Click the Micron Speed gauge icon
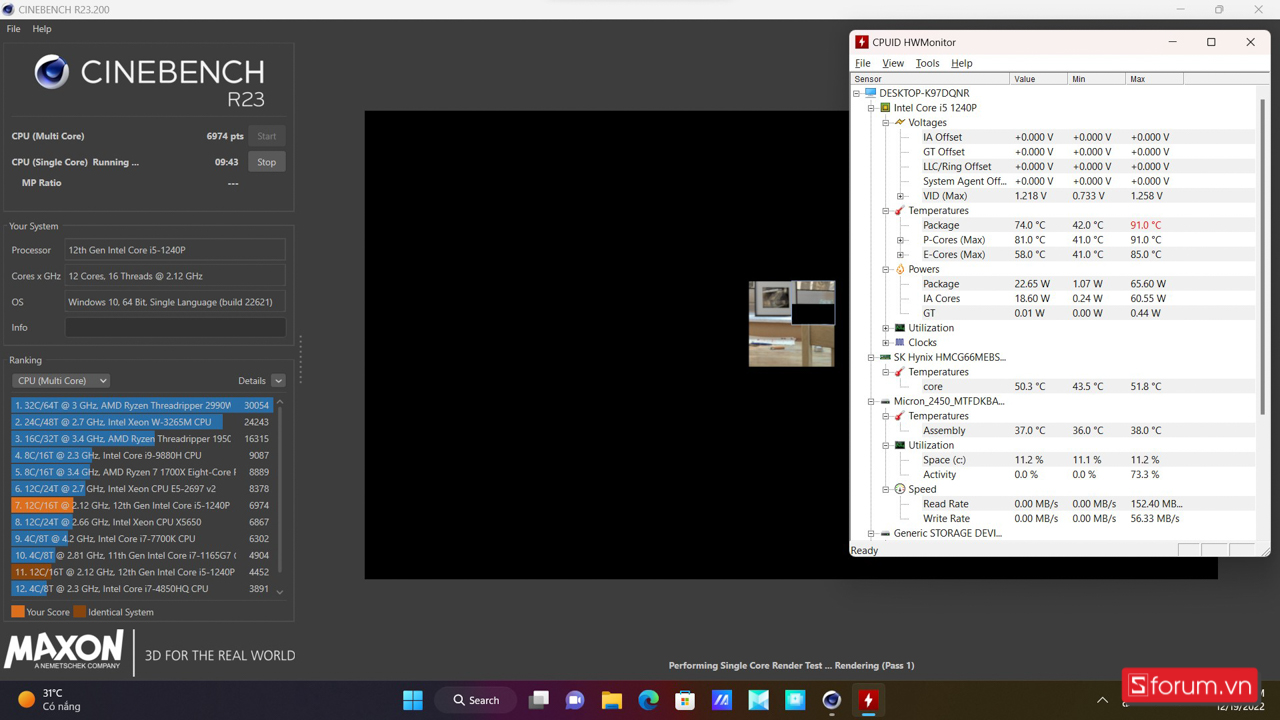Viewport: 1280px width, 720px height. pyautogui.click(x=900, y=490)
